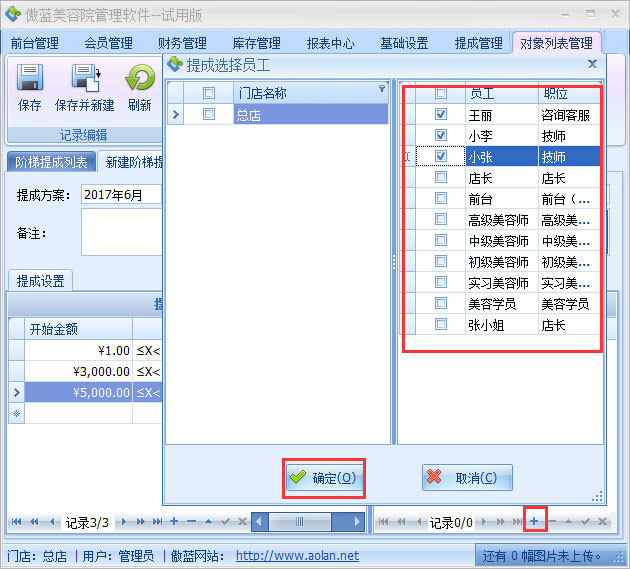The width and height of the screenshot is (630, 569).
Task: Toggle the select-all checkbox in the employee header
Action: pyautogui.click(x=441, y=93)
